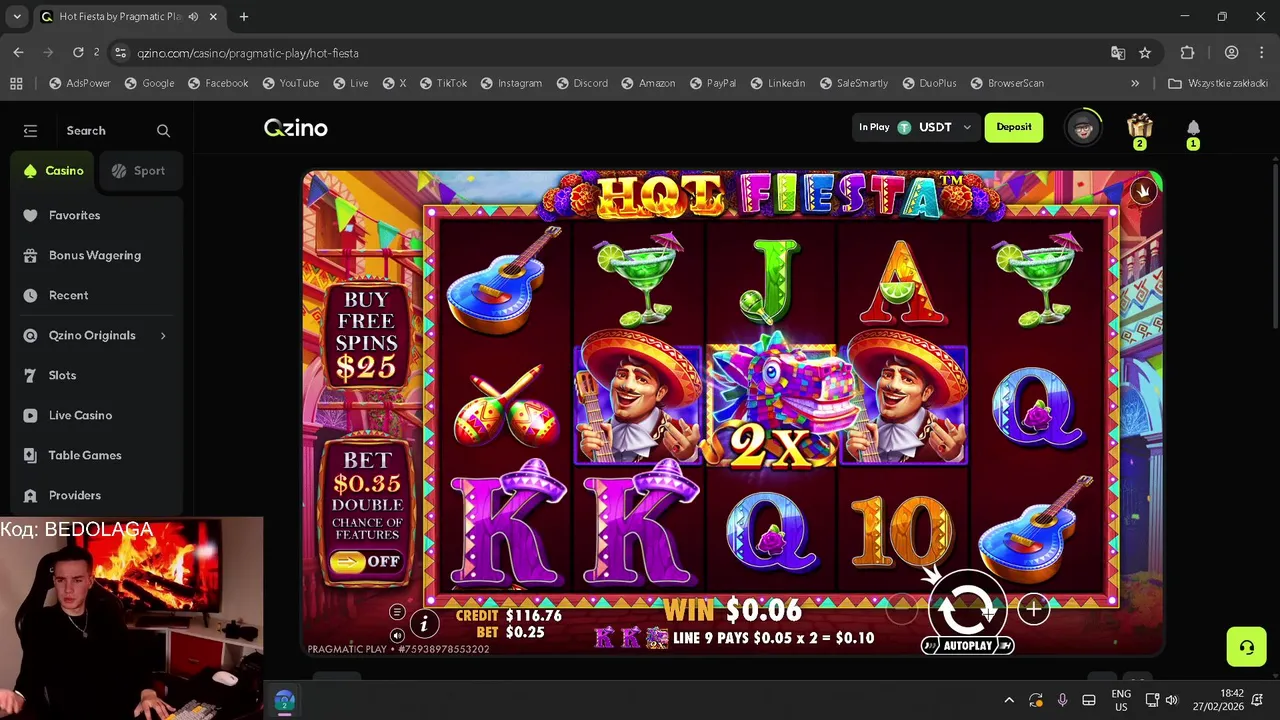The height and width of the screenshot is (720, 1280).
Task: Open the BrowserScan bookmark
Action: coord(1006,83)
